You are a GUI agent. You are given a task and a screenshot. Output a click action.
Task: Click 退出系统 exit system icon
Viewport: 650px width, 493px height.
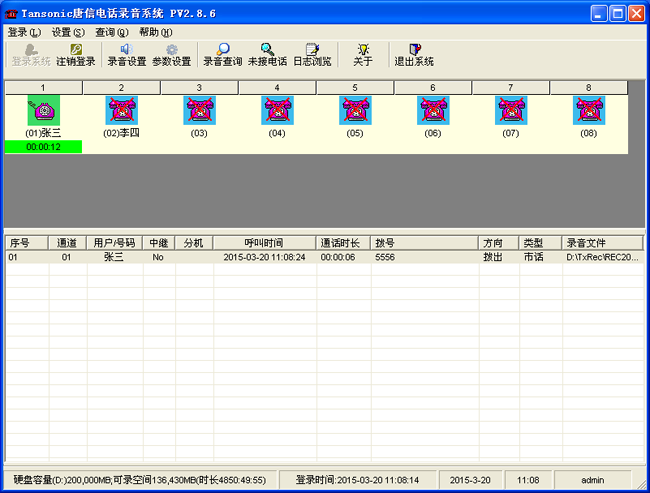coord(414,54)
